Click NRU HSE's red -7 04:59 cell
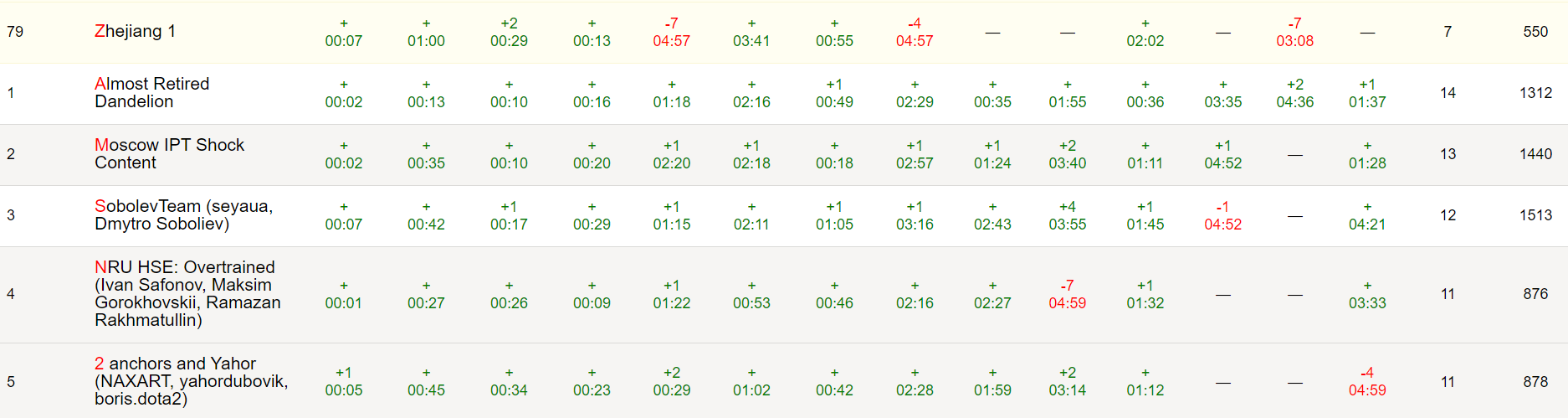1568x418 pixels. click(x=1067, y=294)
